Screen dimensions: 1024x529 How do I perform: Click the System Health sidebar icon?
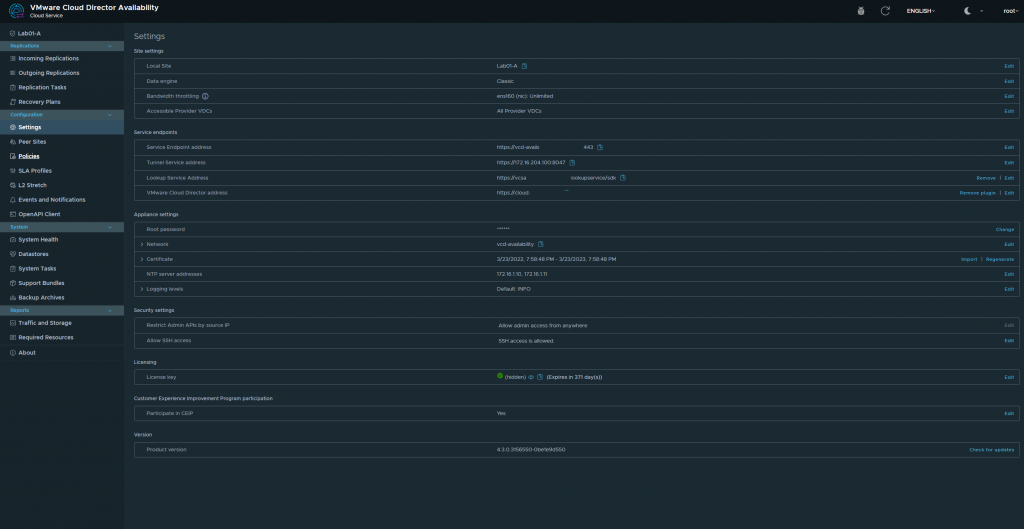click(13, 240)
